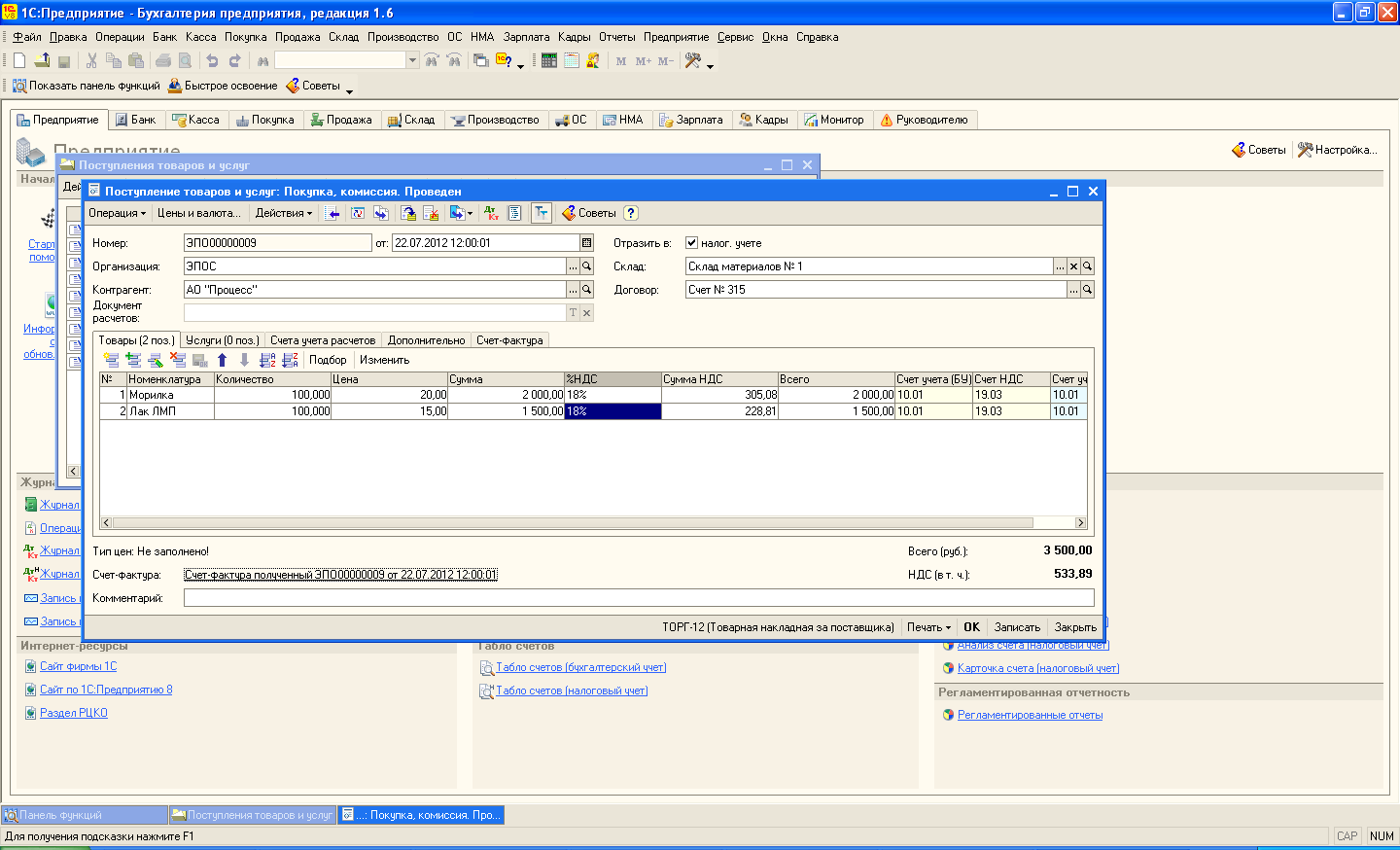The width and height of the screenshot is (1400, 850).
Task: Select the Лак ЛМП nomenclature cell
Action: [170, 411]
